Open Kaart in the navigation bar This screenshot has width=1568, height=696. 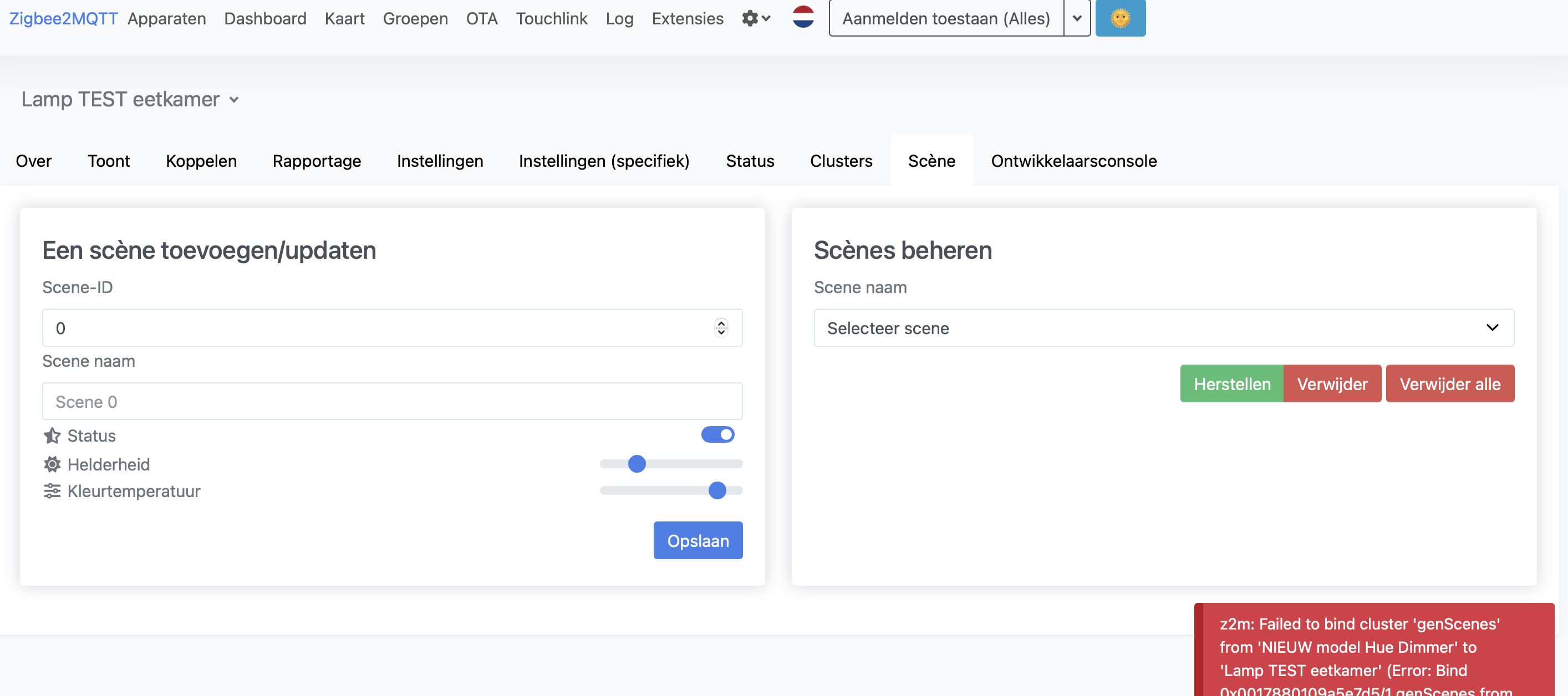click(344, 18)
